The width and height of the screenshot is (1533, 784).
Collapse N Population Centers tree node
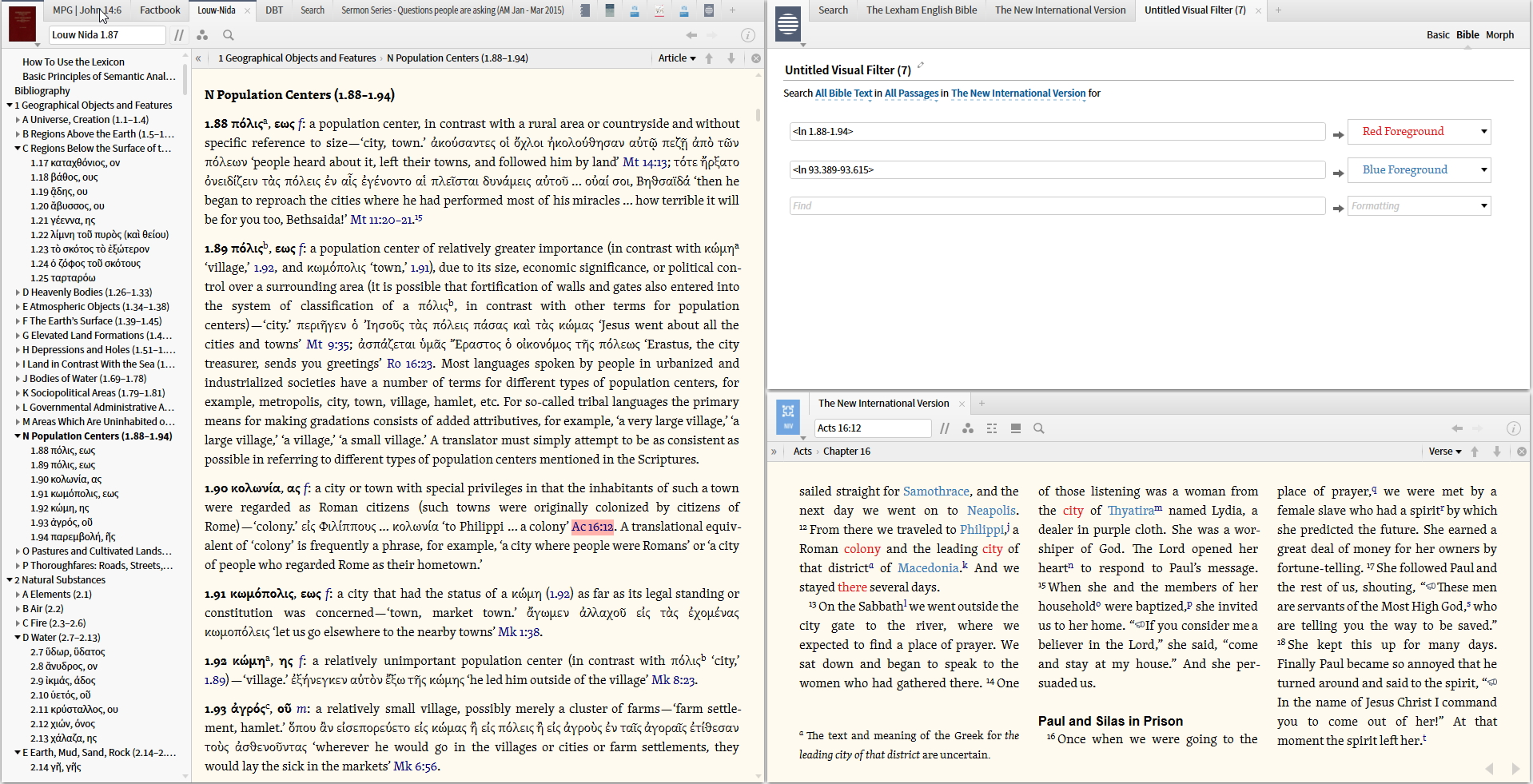click(18, 436)
